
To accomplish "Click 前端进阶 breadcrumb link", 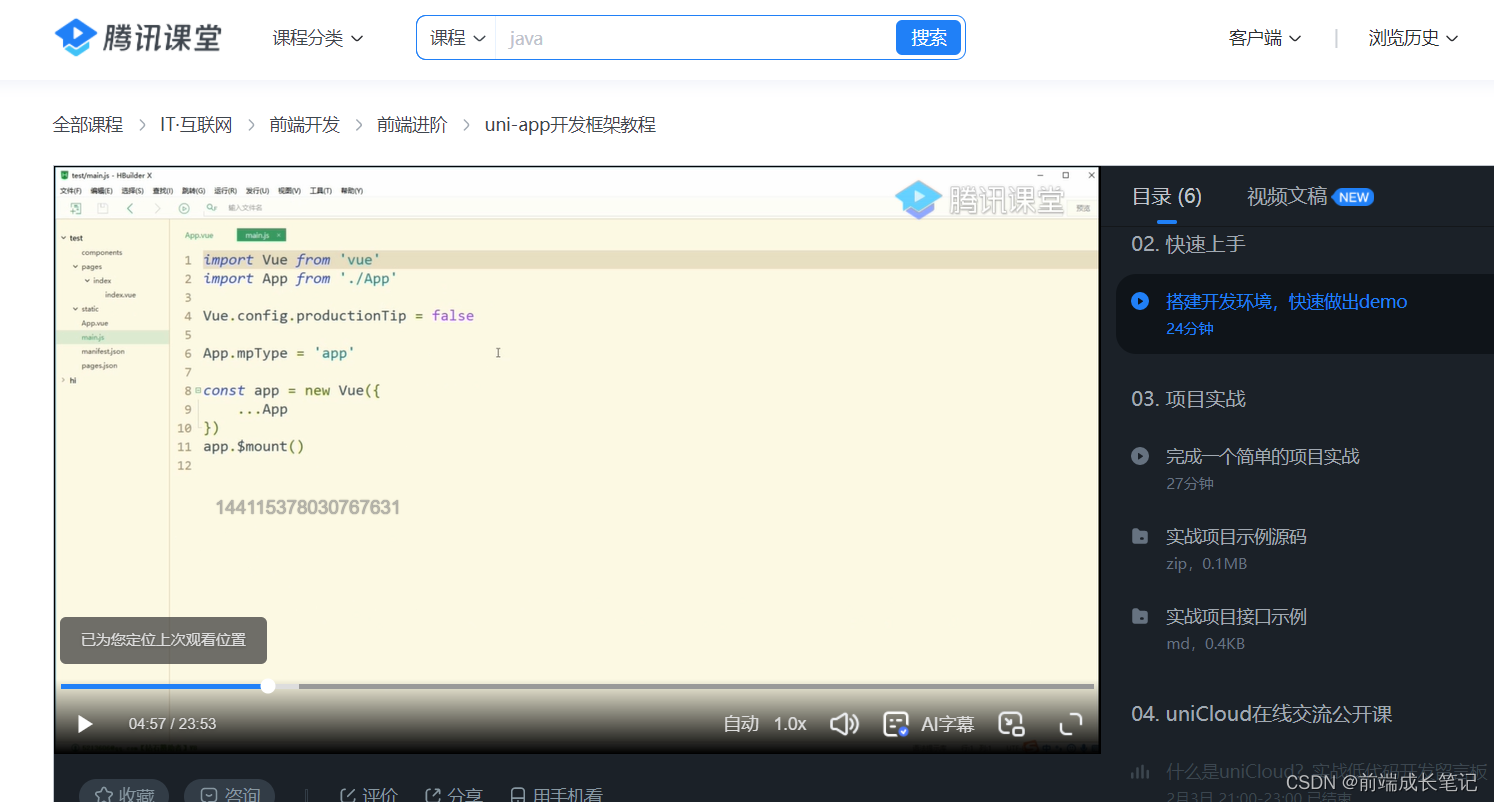I will pyautogui.click(x=412, y=125).
